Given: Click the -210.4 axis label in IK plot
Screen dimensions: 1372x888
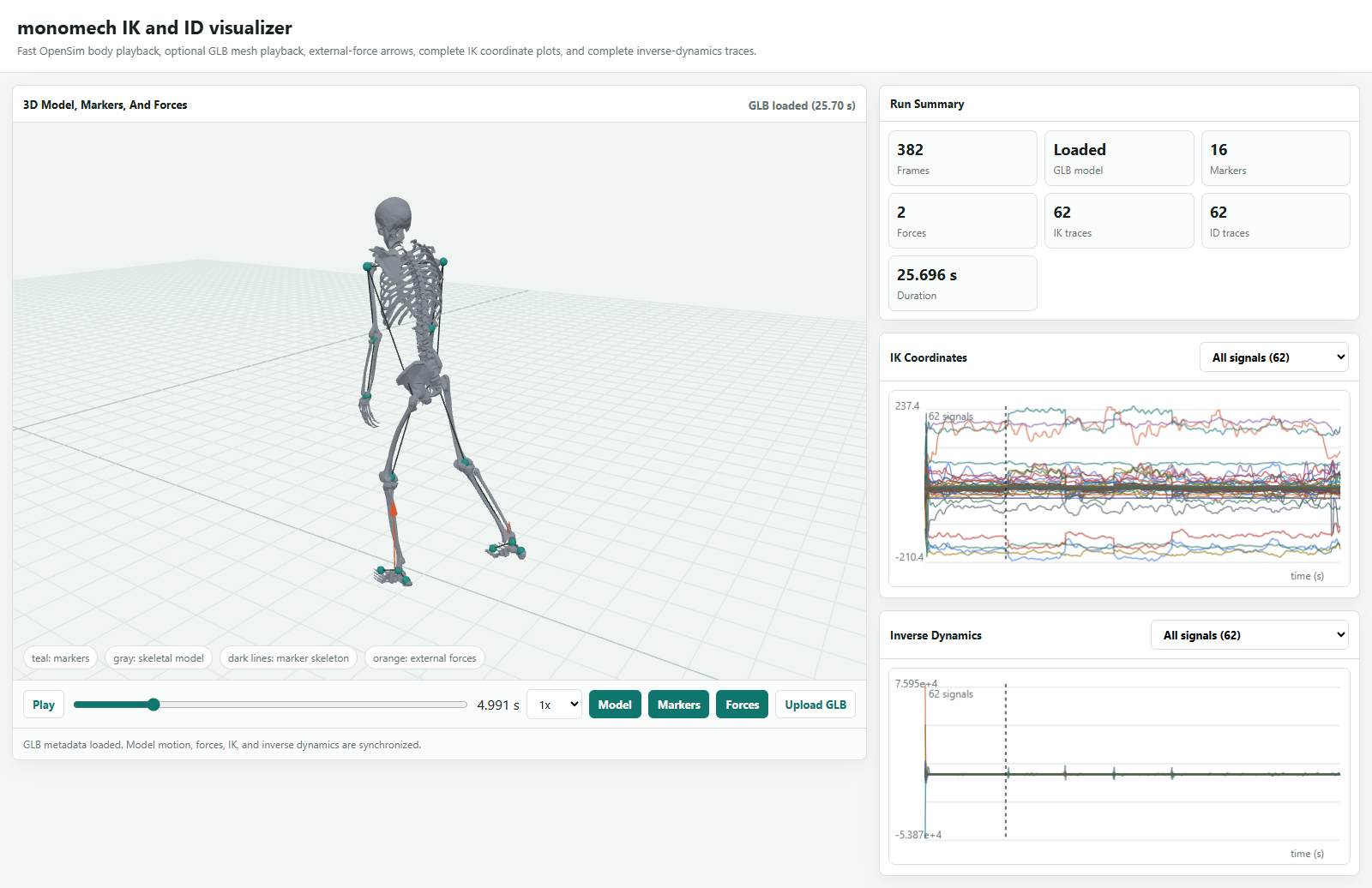Looking at the screenshot, I should (x=909, y=557).
